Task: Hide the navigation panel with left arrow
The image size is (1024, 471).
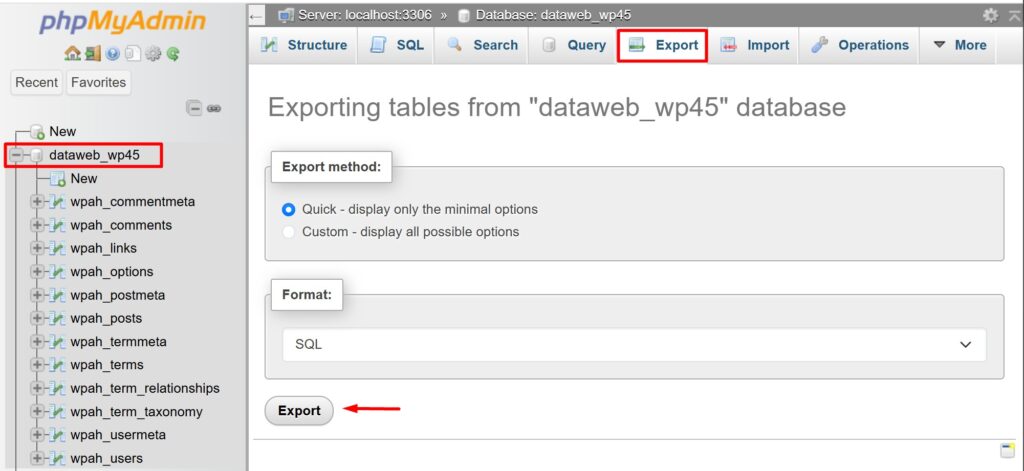Action: coord(257,15)
